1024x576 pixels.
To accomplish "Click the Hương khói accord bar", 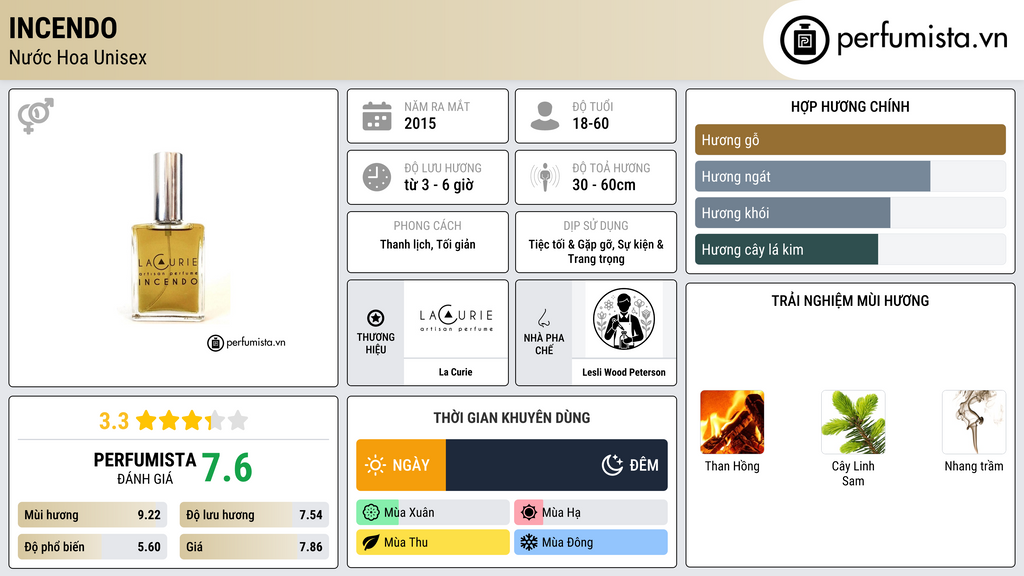I will pyautogui.click(x=850, y=213).
